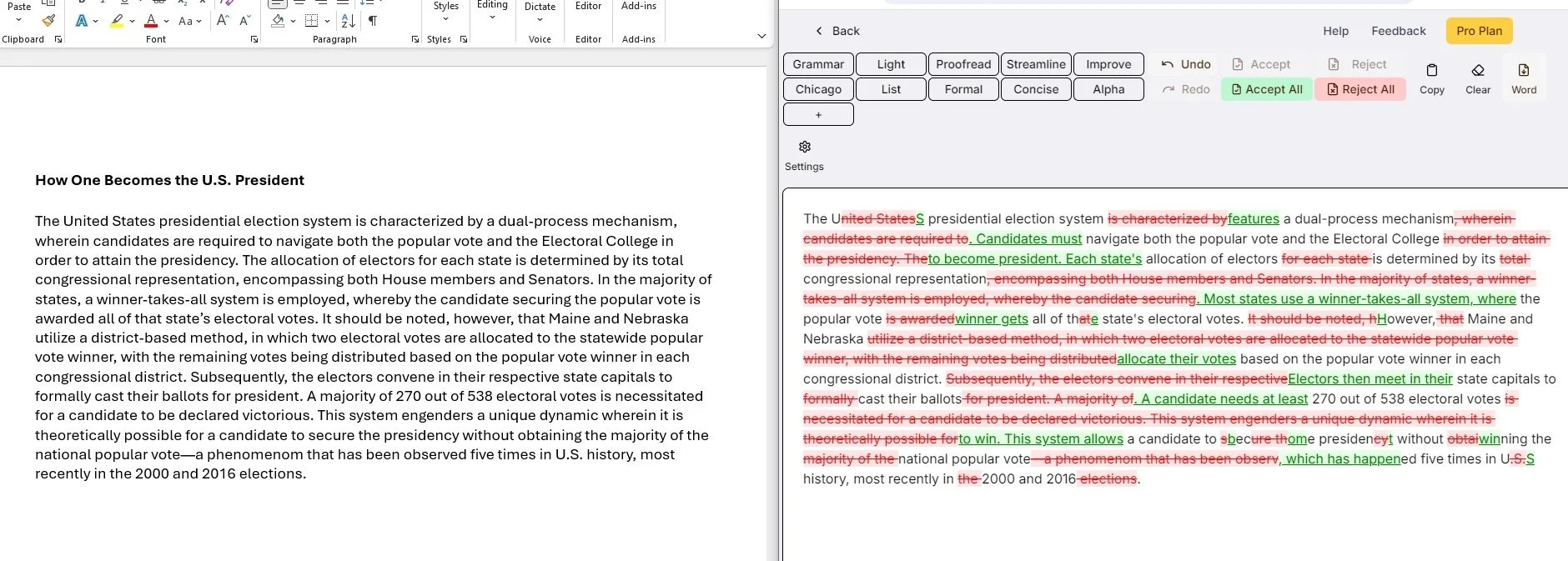The height and width of the screenshot is (561, 1568).
Task: Expand the shading color dropdown arrow
Action: (293, 22)
